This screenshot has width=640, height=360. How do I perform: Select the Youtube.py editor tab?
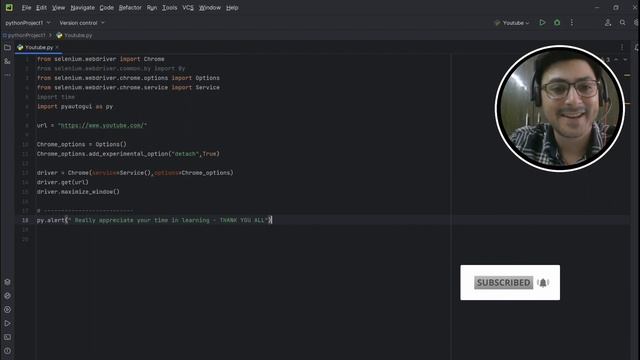[x=38, y=47]
